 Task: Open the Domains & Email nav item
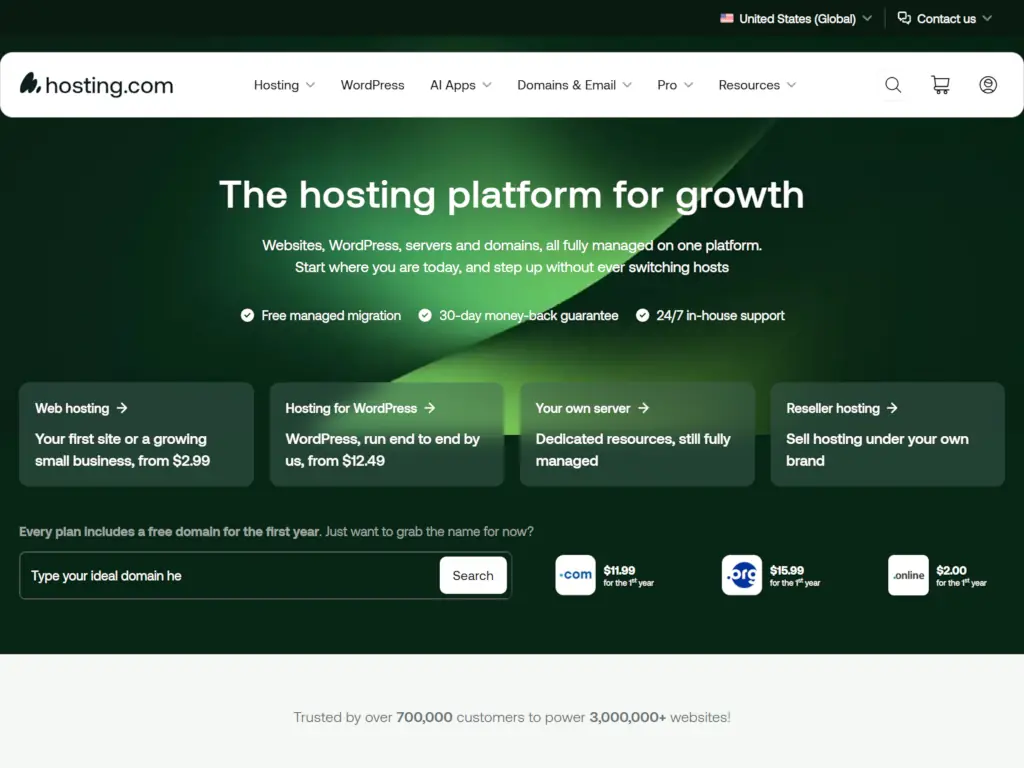[x=566, y=85]
